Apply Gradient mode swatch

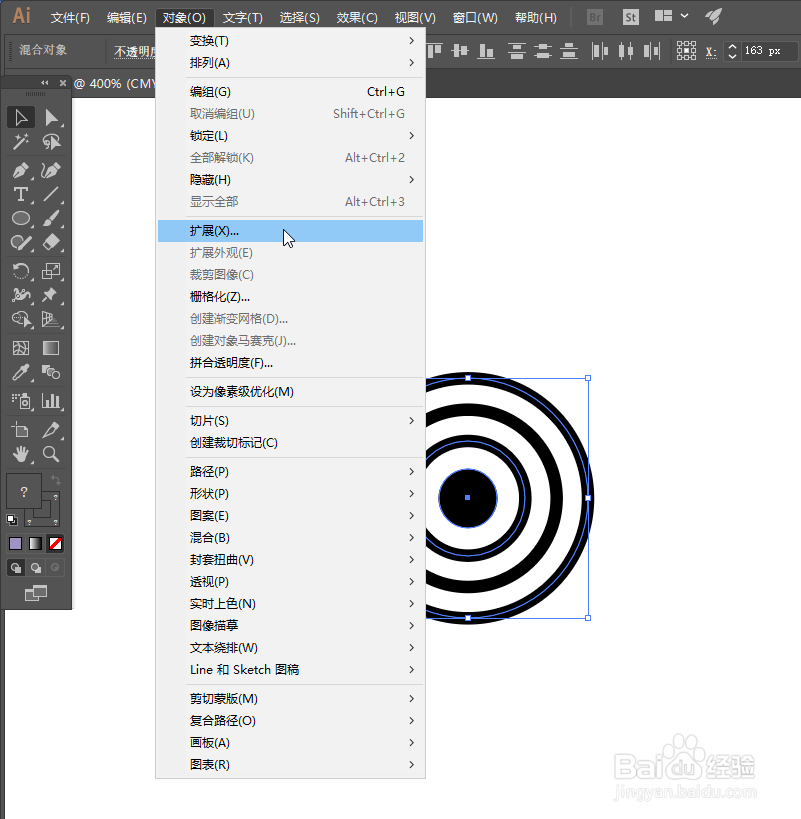[36, 544]
